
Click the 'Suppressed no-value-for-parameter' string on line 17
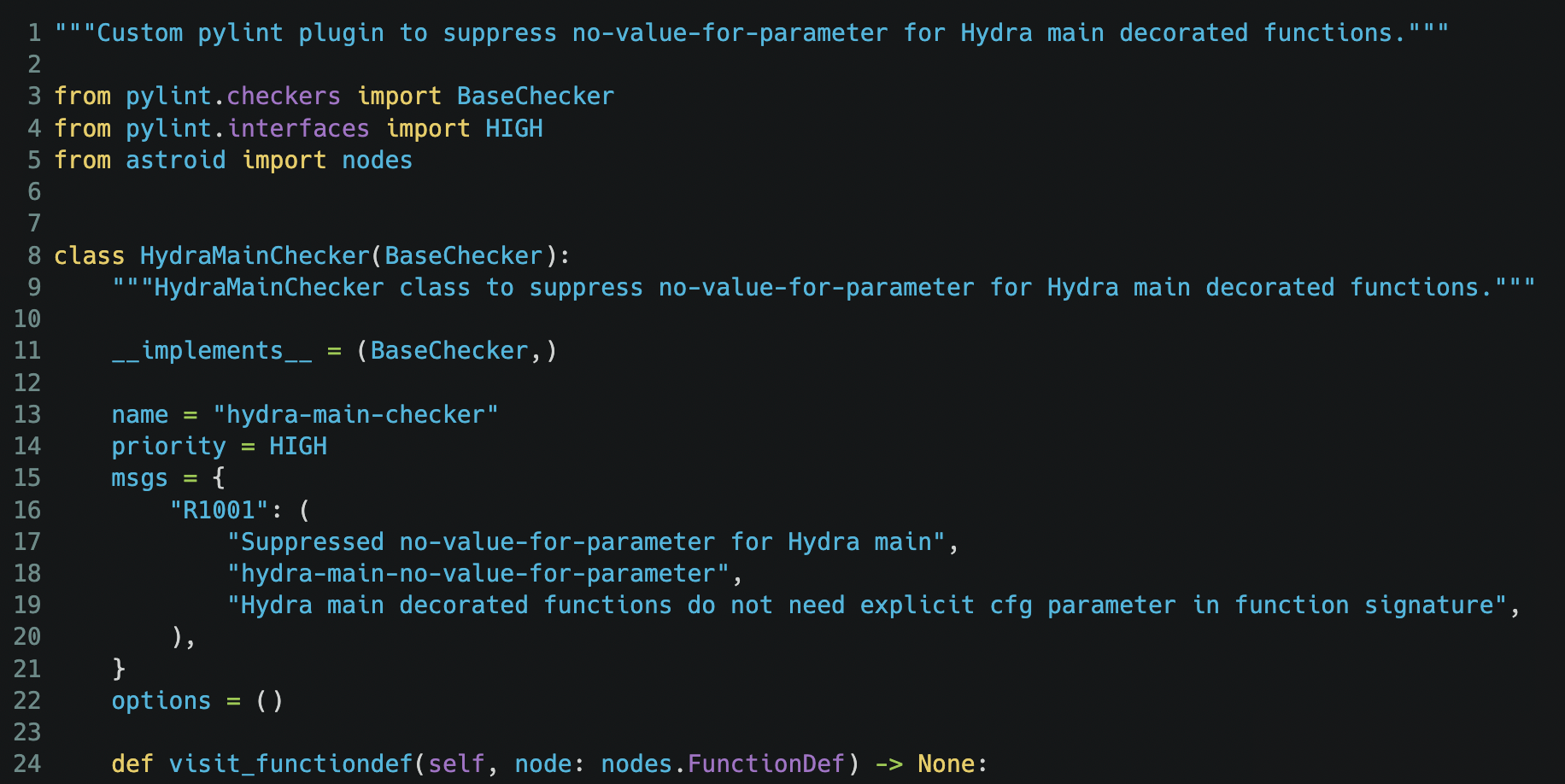pos(586,541)
